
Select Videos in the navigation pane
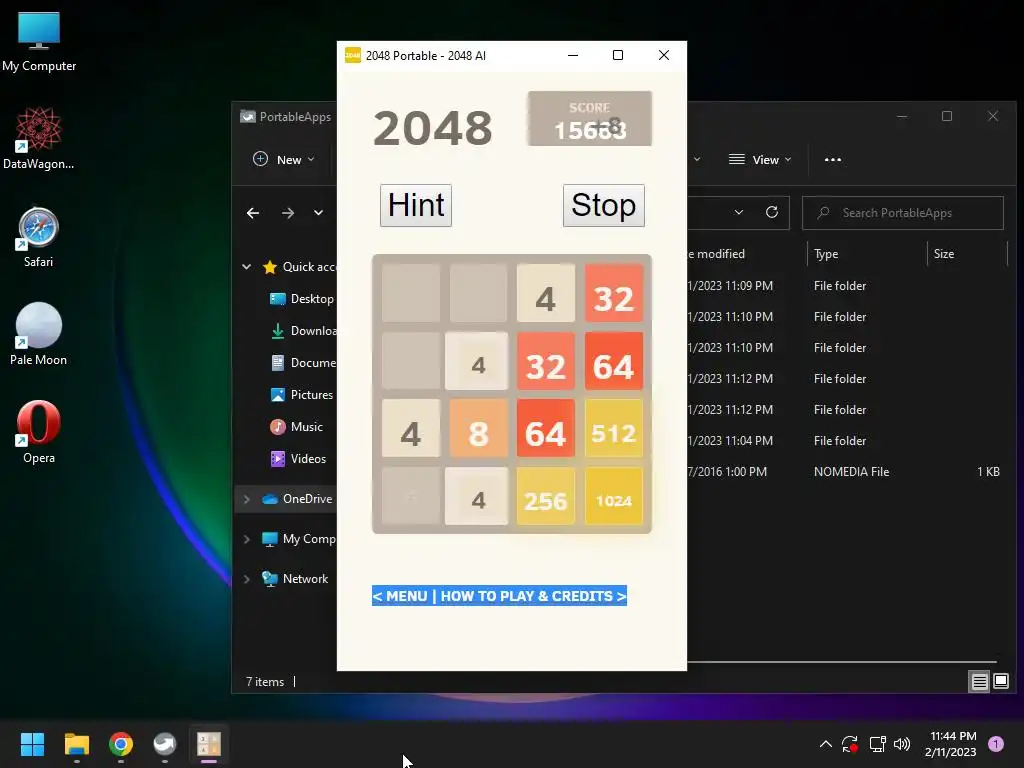pos(298,458)
